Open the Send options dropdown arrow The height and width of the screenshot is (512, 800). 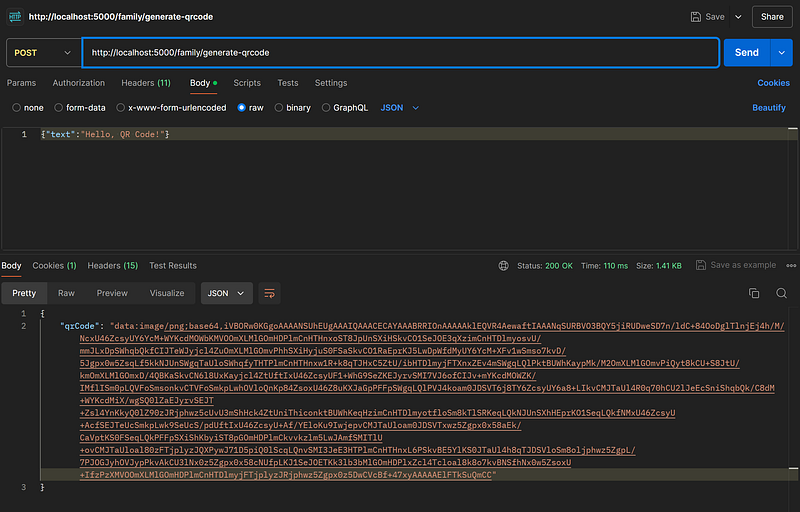click(781, 53)
